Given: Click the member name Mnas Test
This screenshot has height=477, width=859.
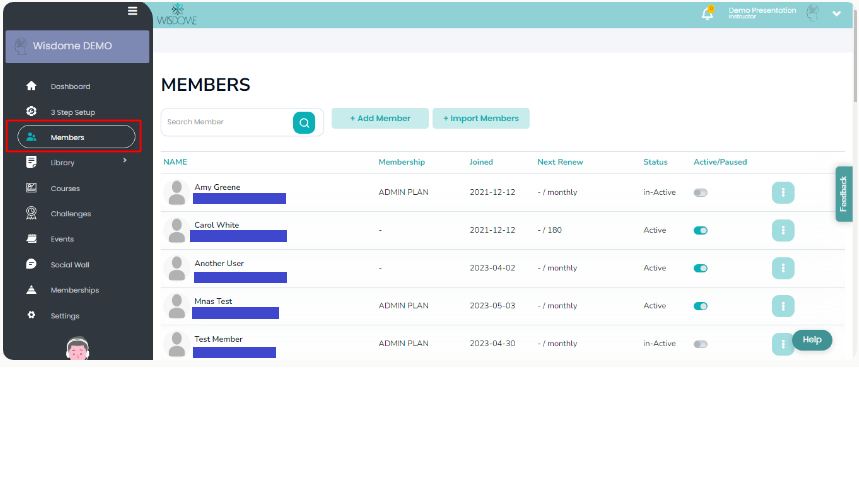Looking at the screenshot, I should click(x=213, y=301).
